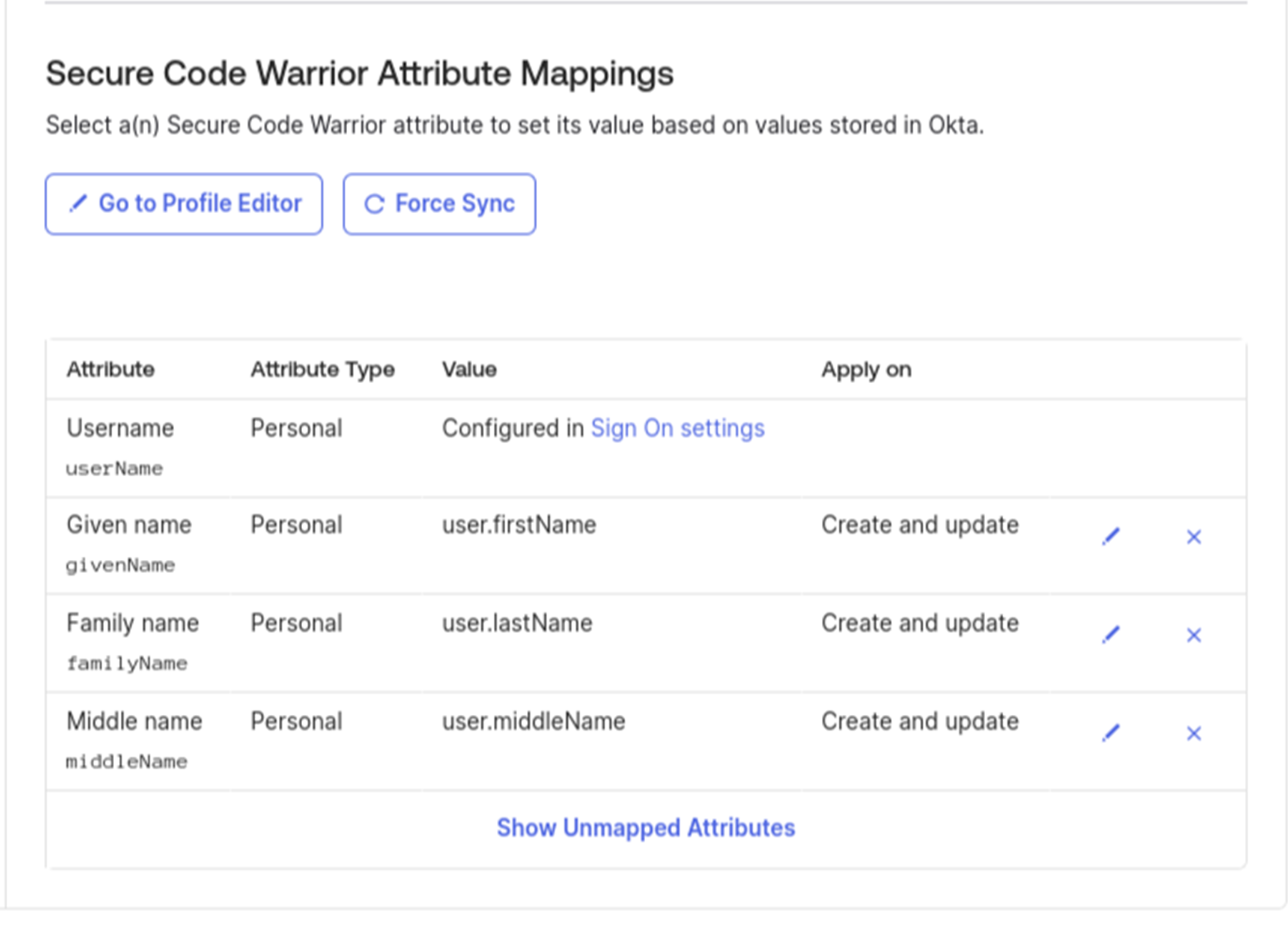Open the Sign On settings link
1288x937 pixels.
[x=678, y=428]
